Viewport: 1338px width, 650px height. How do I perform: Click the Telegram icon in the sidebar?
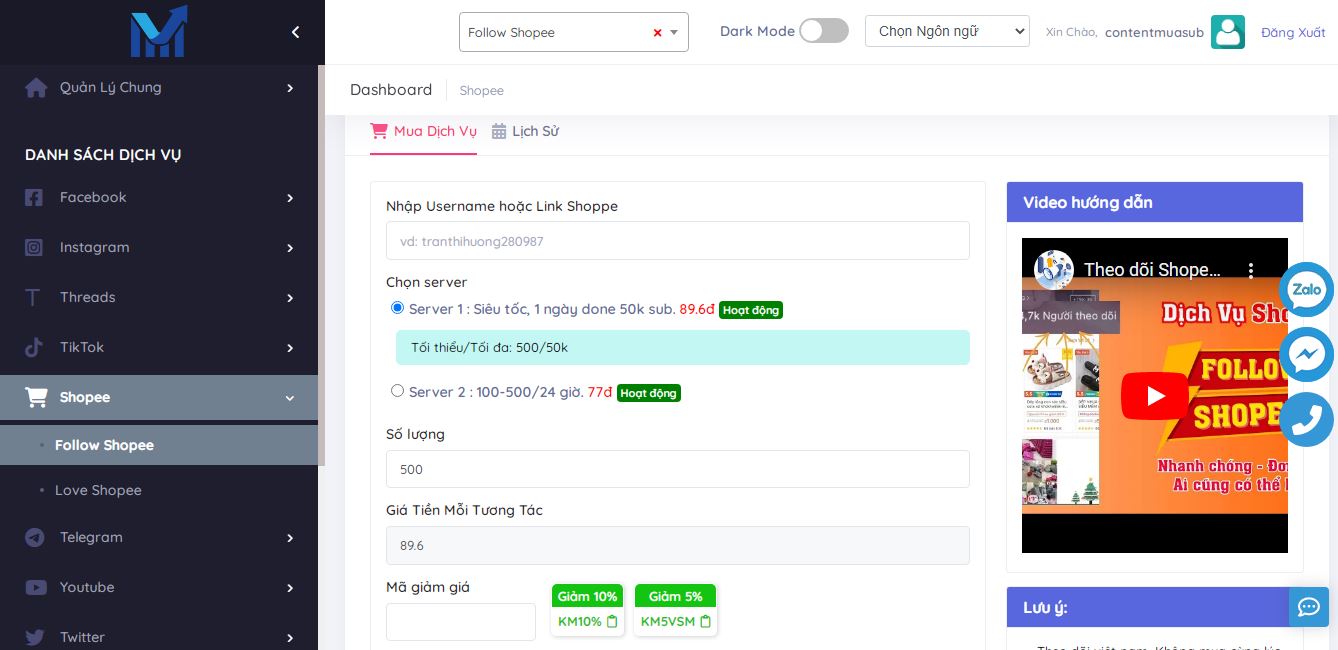click(35, 538)
